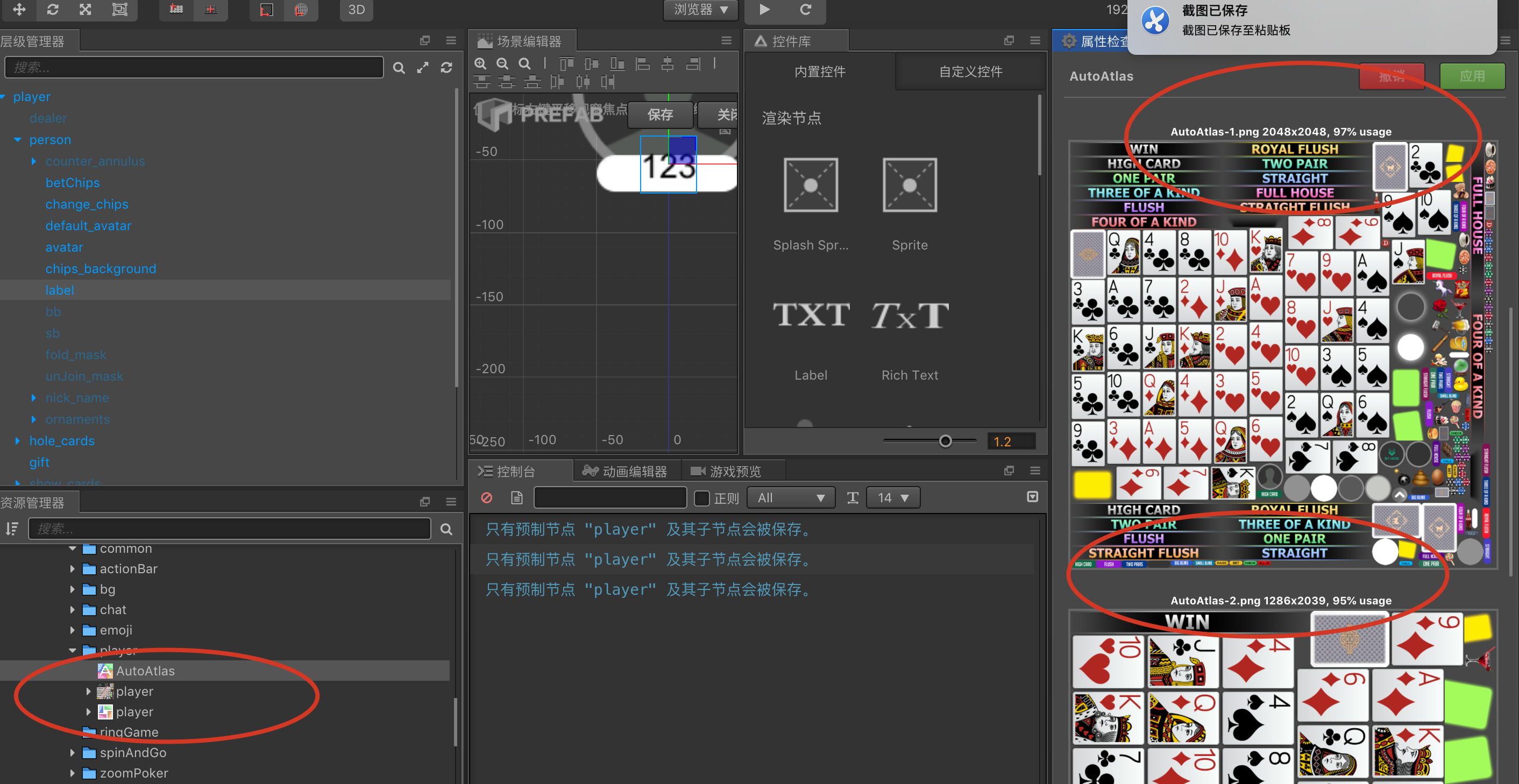Click the clear console icon
The image size is (1519, 784).
coord(486,498)
